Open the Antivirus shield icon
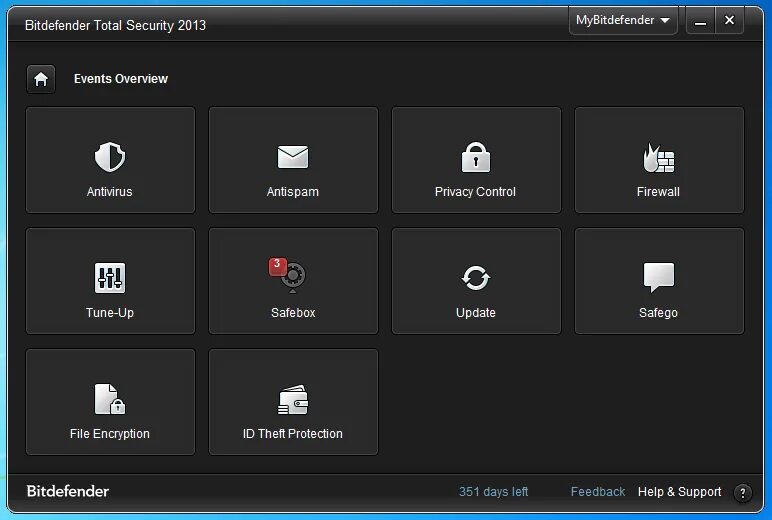 click(109, 157)
